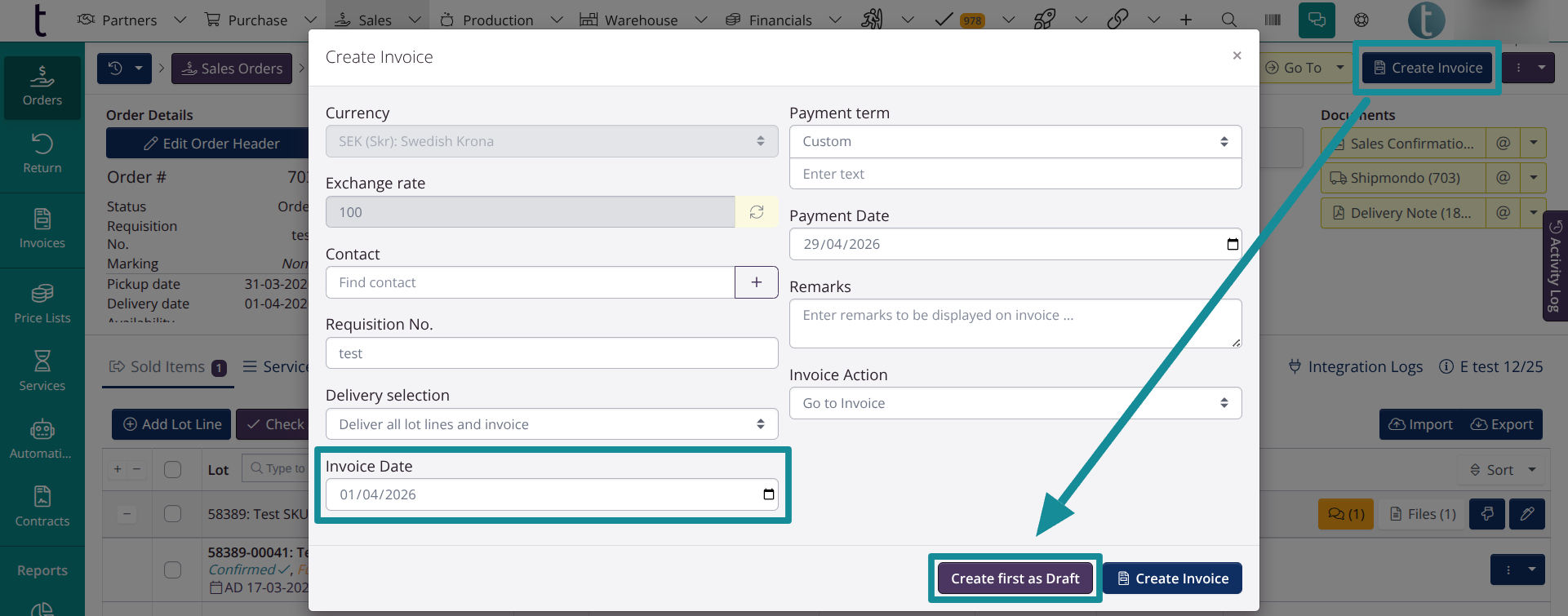
Task: Open the barcode scanner icon
Action: [1273, 20]
